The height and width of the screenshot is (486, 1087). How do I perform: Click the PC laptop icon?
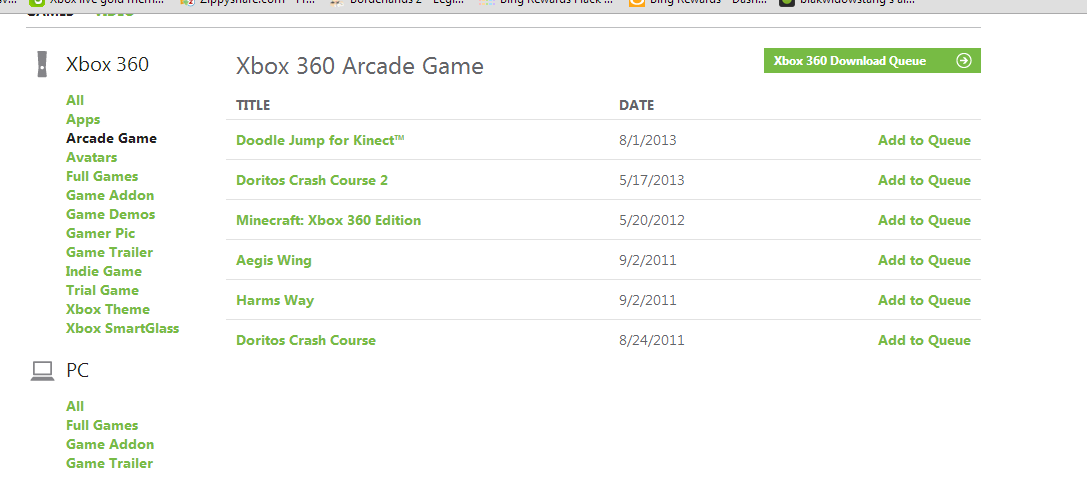(41, 371)
